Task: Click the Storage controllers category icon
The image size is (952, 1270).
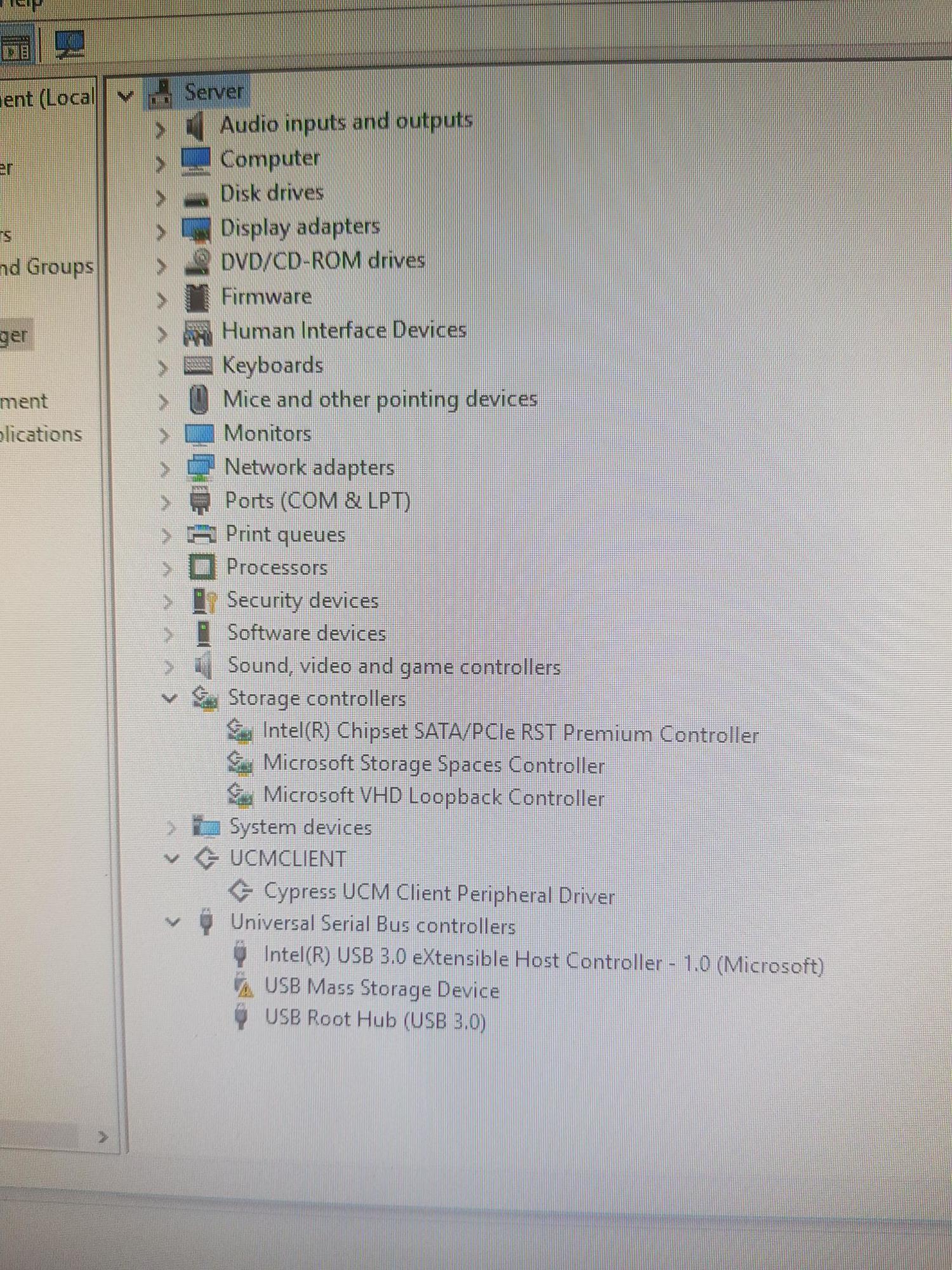Action: point(204,698)
